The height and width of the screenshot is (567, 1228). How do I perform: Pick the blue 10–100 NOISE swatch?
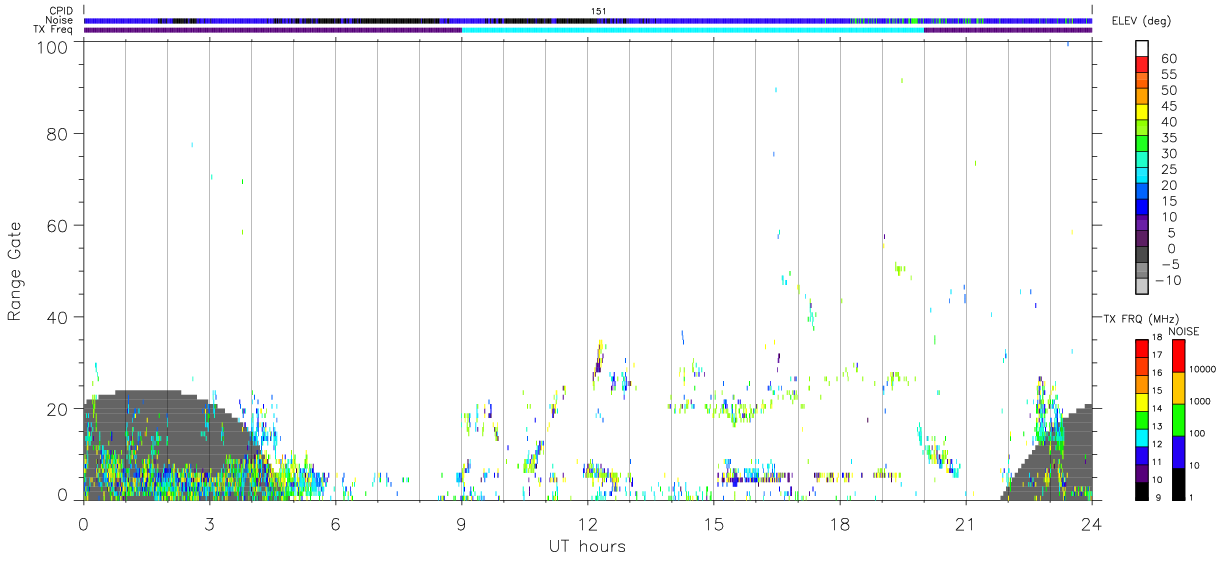1177,451
